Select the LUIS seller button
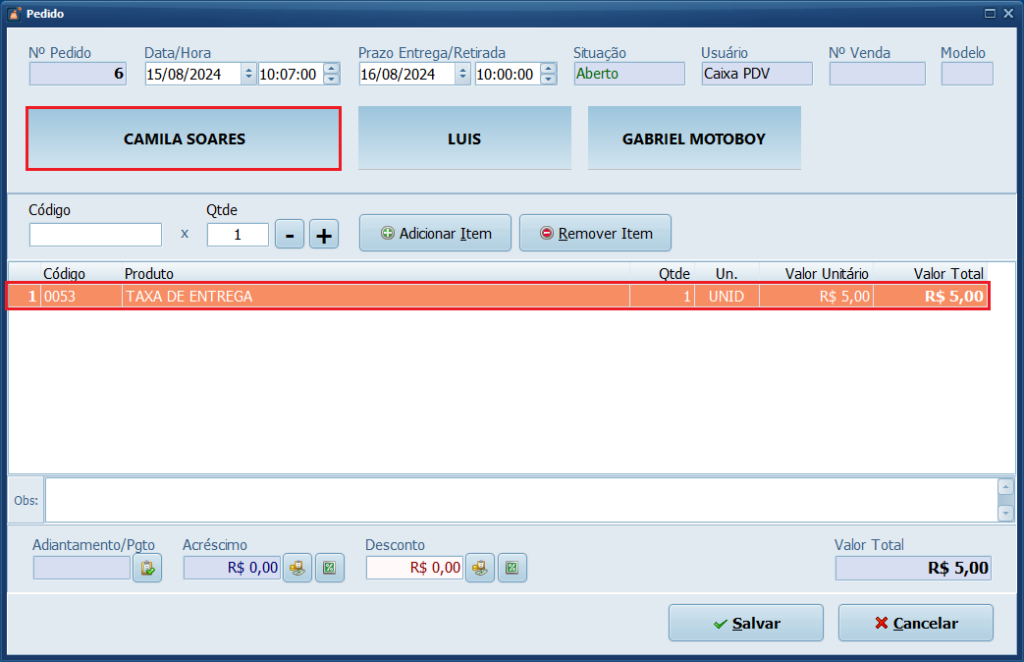Viewport: 1024px width, 662px height. coord(464,139)
